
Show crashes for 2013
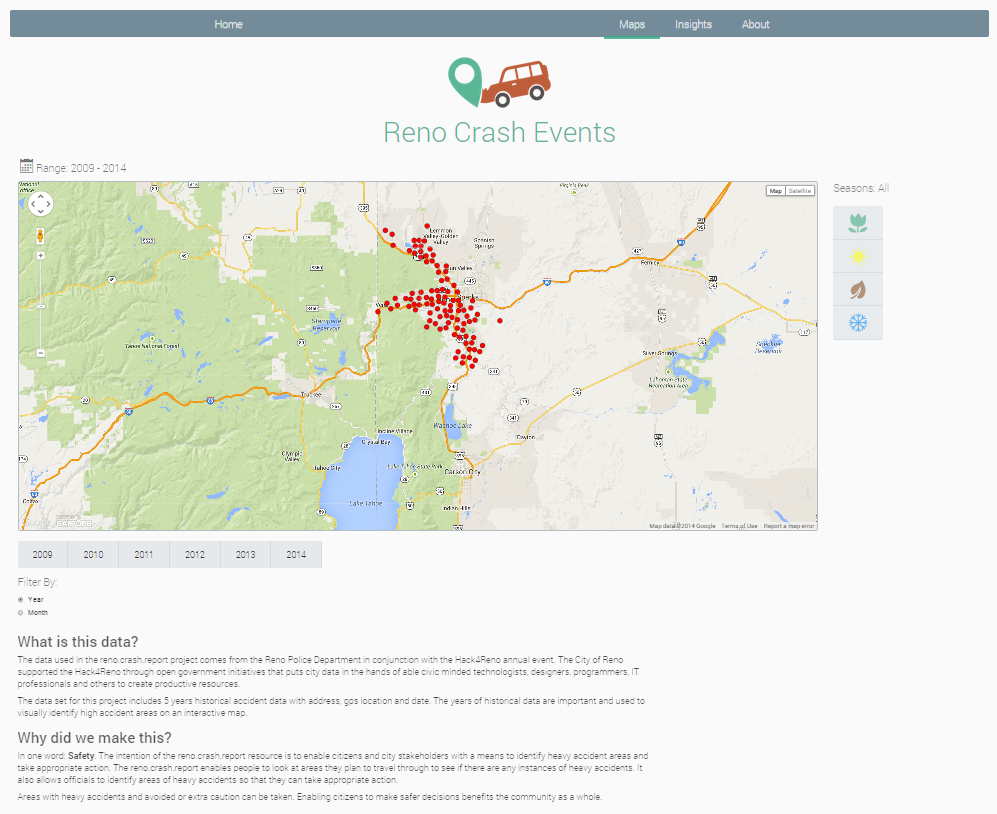point(245,555)
